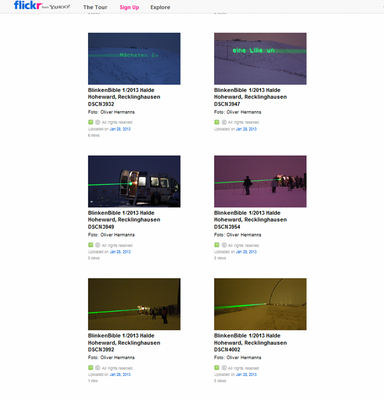Image resolution: width=384 pixels, height=400 pixels.
Task: Click the title of photo DSCN3992
Action: [x=124, y=343]
